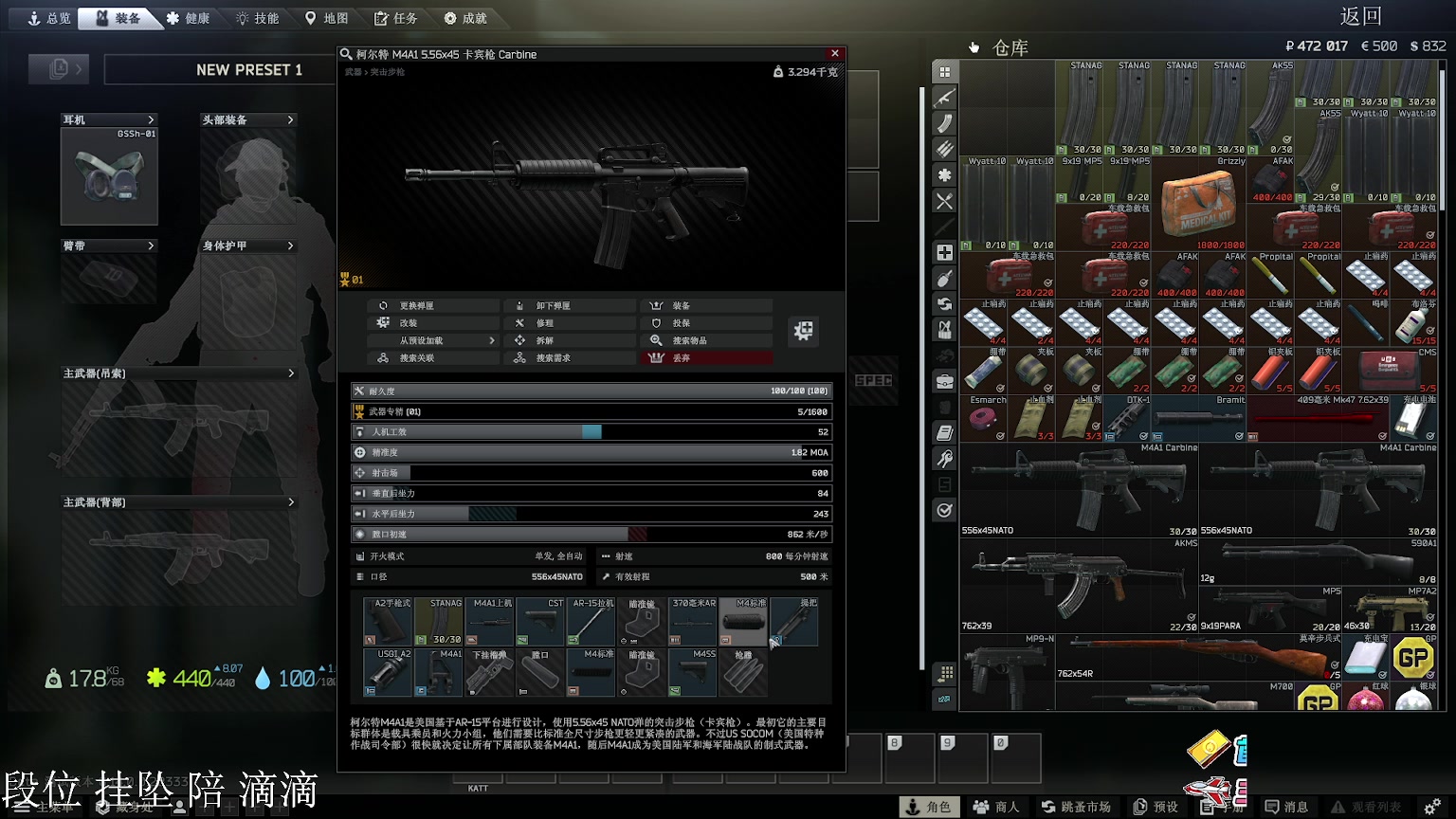Open the 成就 achievements tab
1456x819 pixels.
pyautogui.click(x=465, y=18)
